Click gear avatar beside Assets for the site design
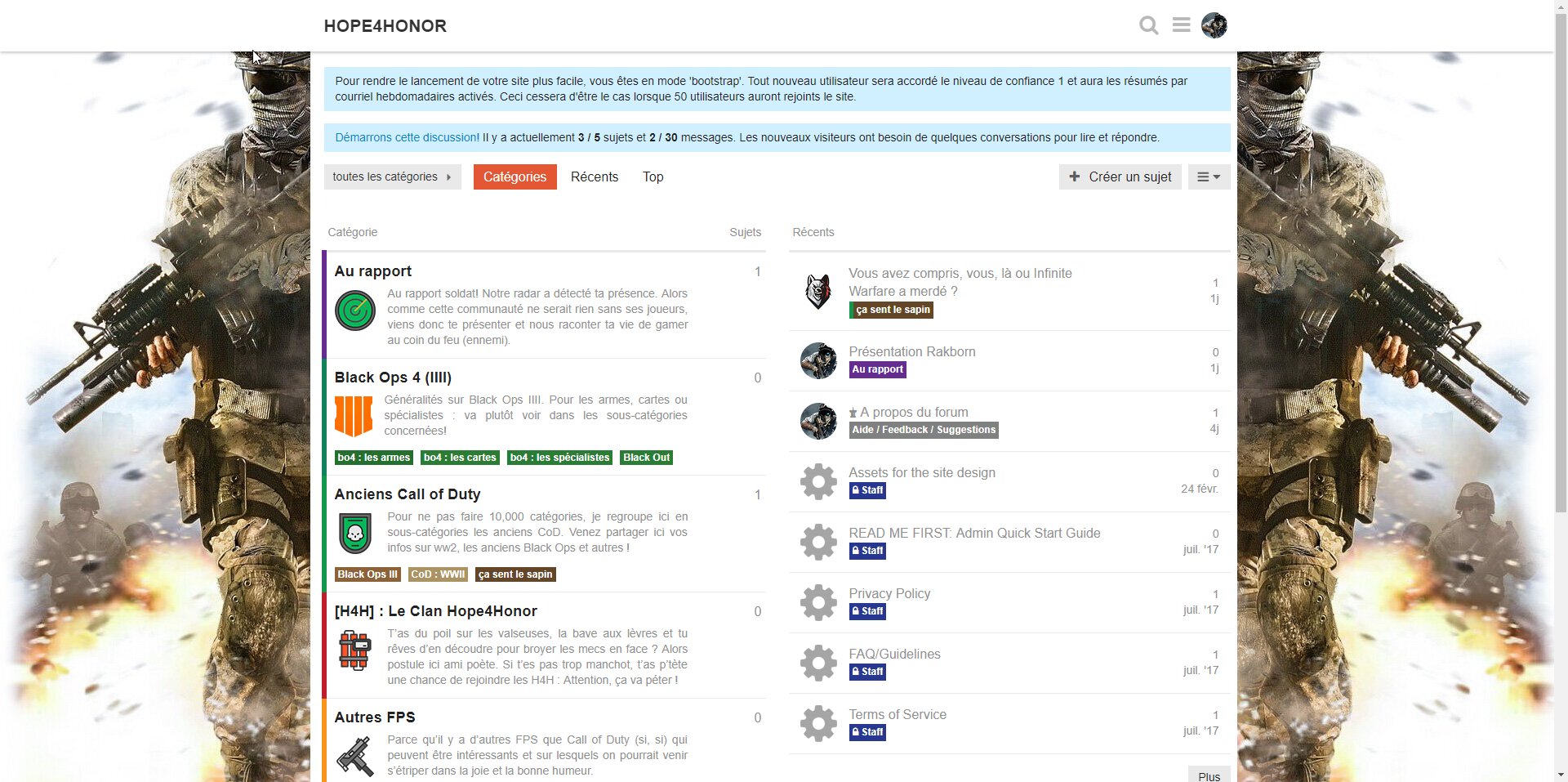The width and height of the screenshot is (1568, 782). pyautogui.click(x=818, y=481)
